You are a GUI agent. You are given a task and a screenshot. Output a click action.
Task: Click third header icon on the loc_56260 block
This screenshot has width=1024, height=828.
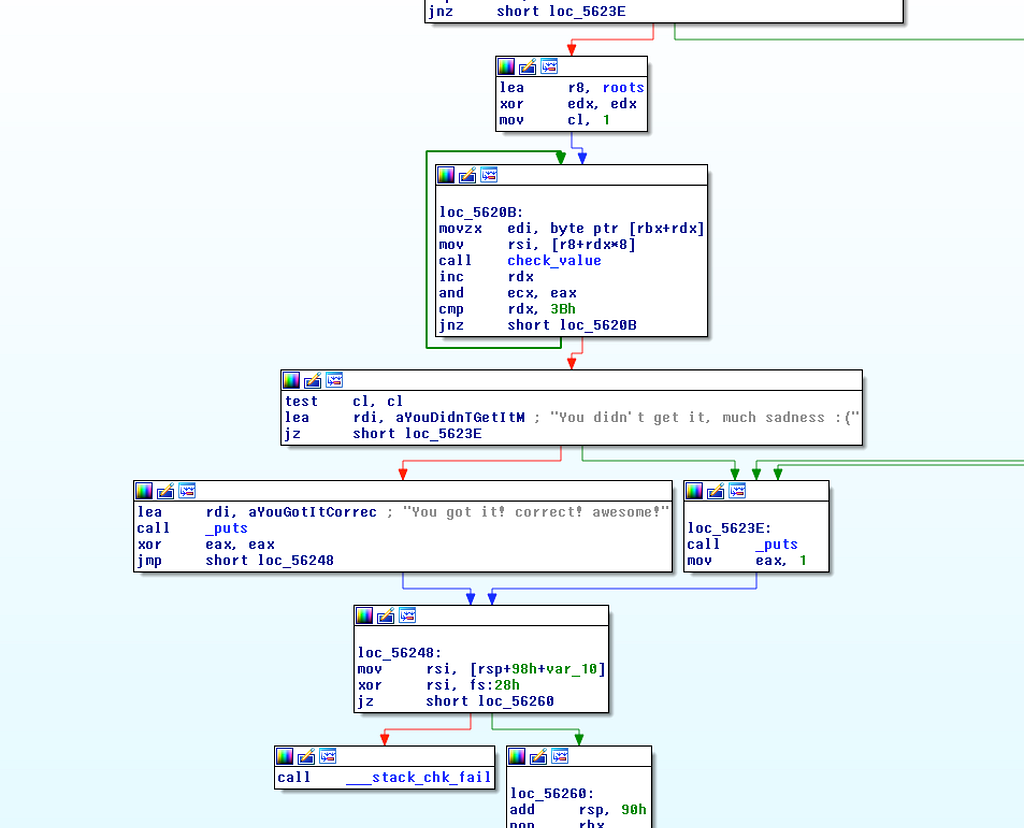point(560,757)
